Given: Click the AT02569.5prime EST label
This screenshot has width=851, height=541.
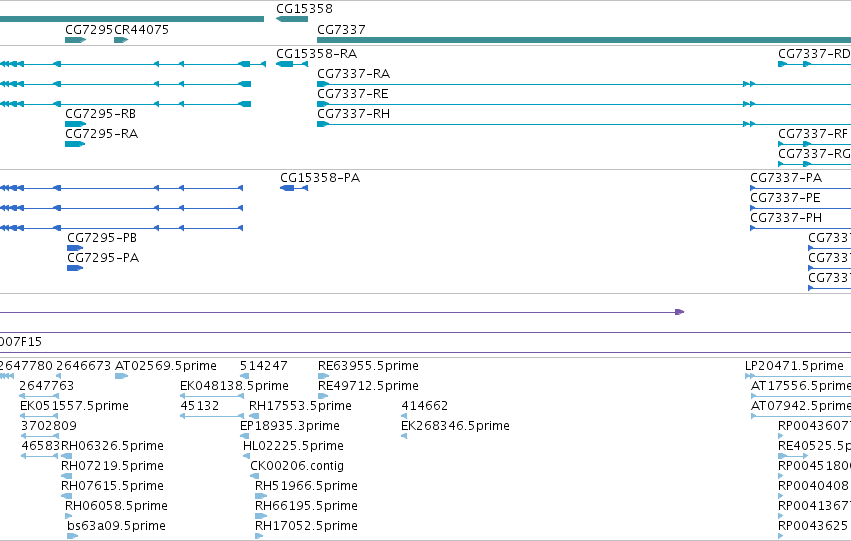Looking at the screenshot, I should pos(166,365).
